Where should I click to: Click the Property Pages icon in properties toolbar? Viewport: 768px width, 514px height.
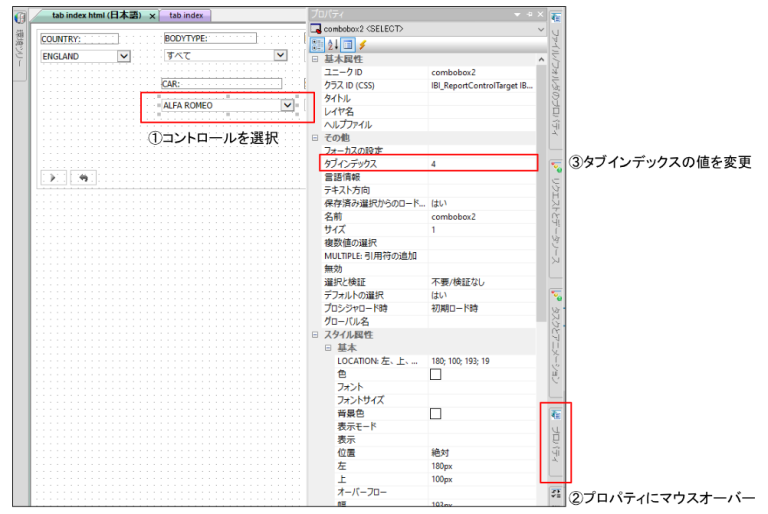pyautogui.click(x=347, y=44)
